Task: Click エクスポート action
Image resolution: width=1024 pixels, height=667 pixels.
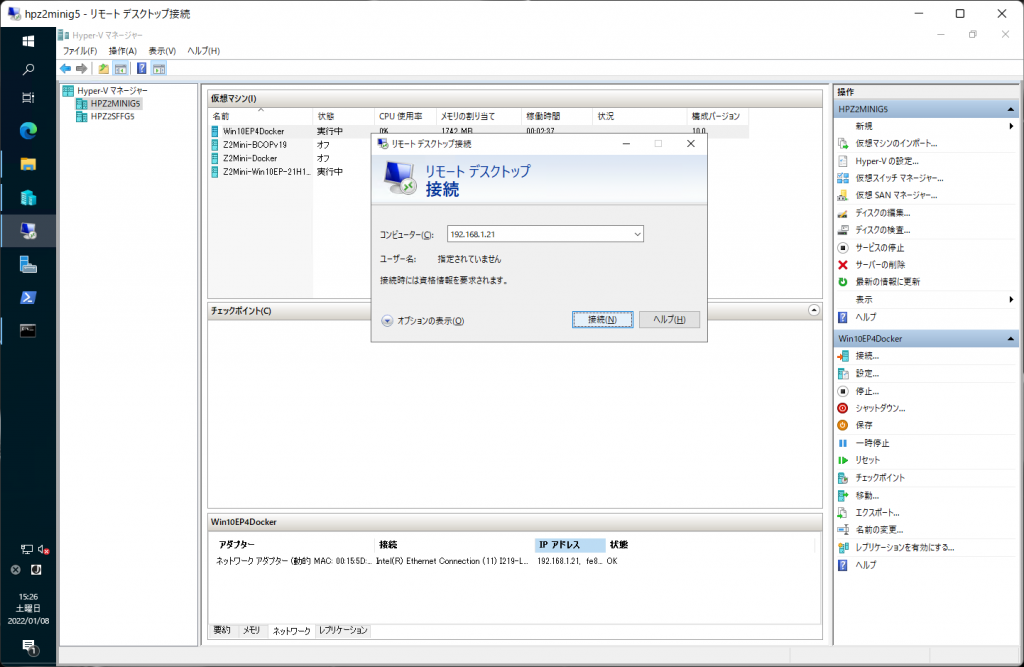Action: (x=877, y=513)
